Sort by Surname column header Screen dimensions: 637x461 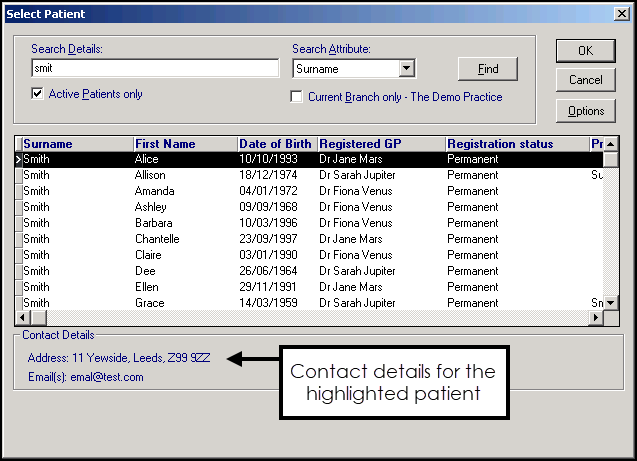76,144
